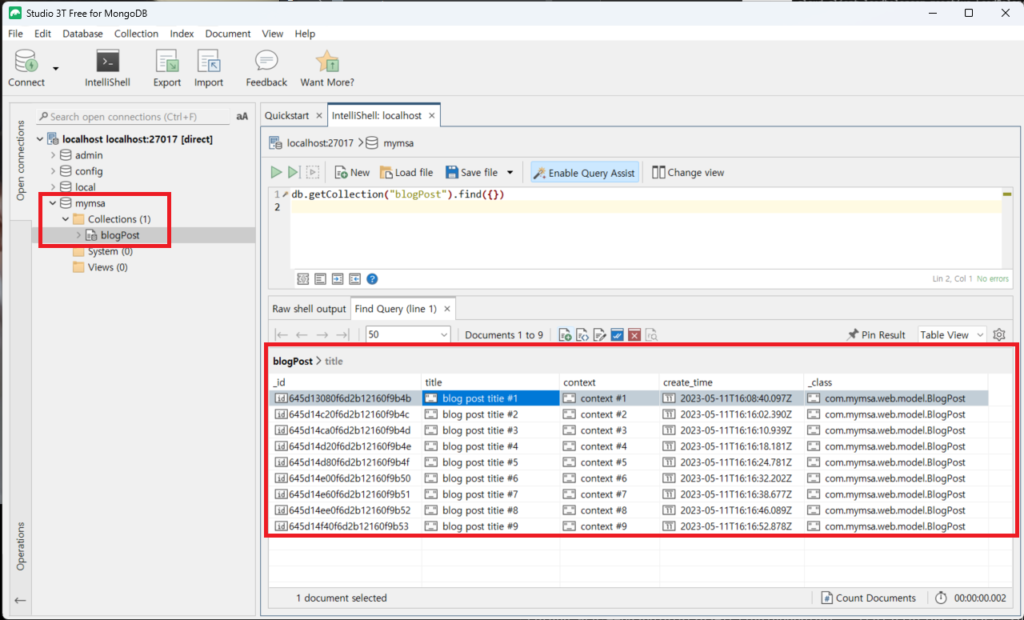Open the Help menu
Image resolution: width=1024 pixels, height=620 pixels.
pyautogui.click(x=304, y=34)
